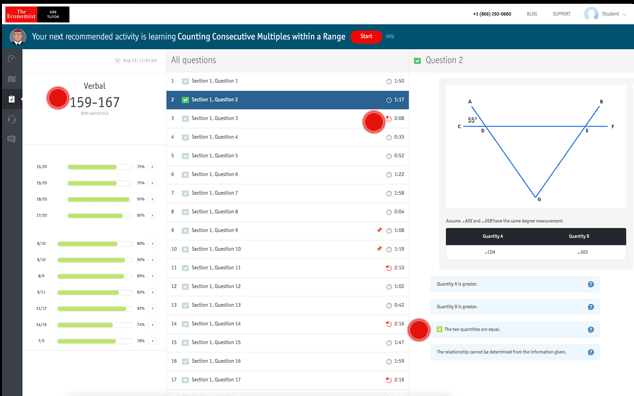Open the map icon in left sidebar

click(12, 79)
